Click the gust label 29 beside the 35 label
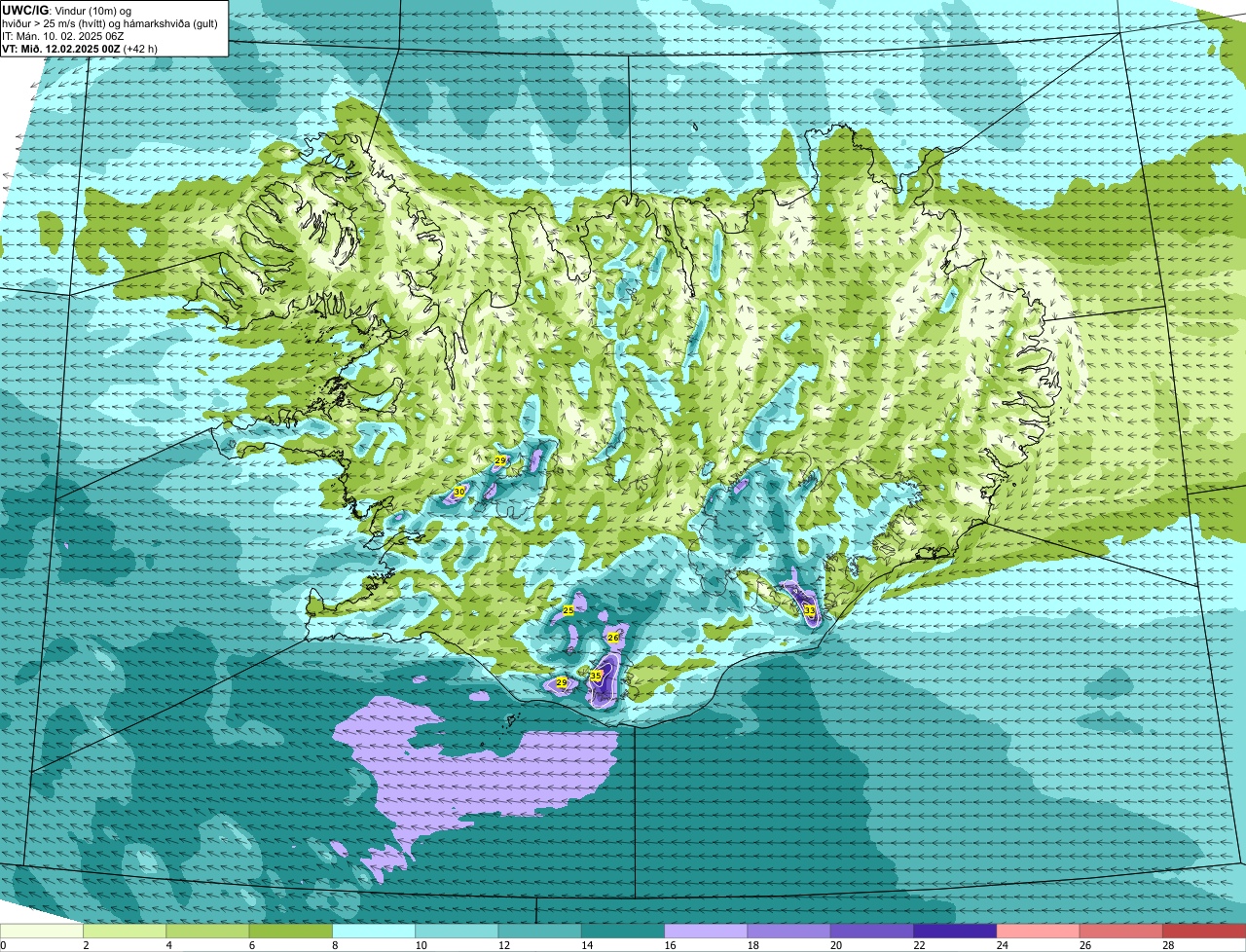Image resolution: width=1246 pixels, height=952 pixels. 562,683
